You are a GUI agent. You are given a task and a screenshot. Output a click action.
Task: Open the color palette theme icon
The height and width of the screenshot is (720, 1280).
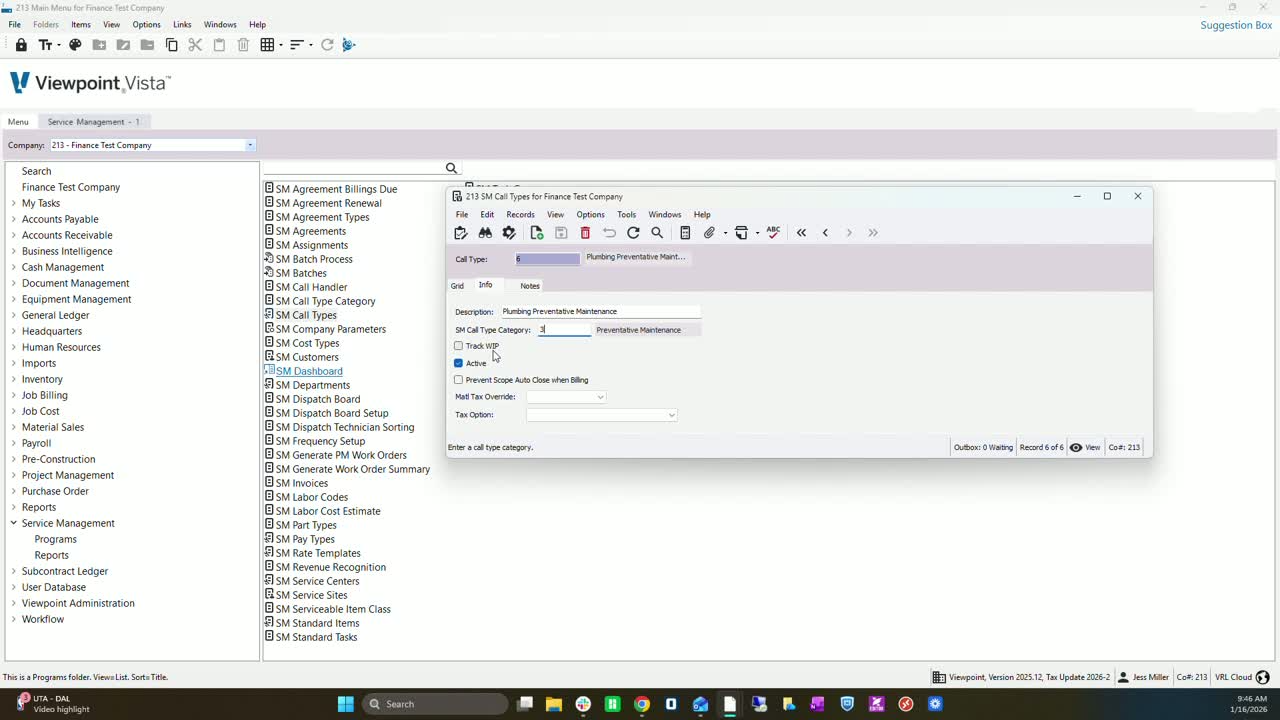(x=74, y=45)
